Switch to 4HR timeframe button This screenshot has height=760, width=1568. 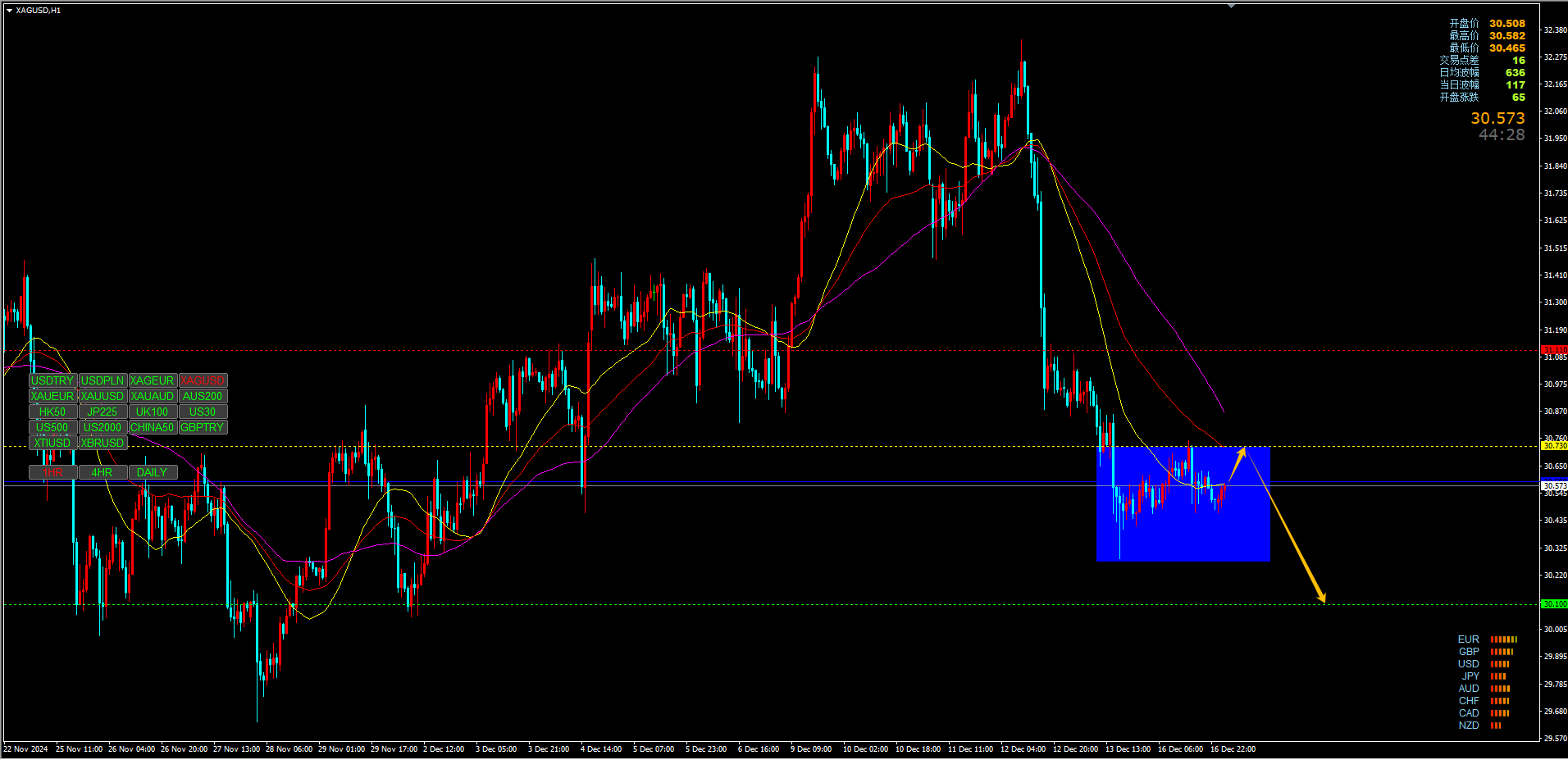pos(103,472)
